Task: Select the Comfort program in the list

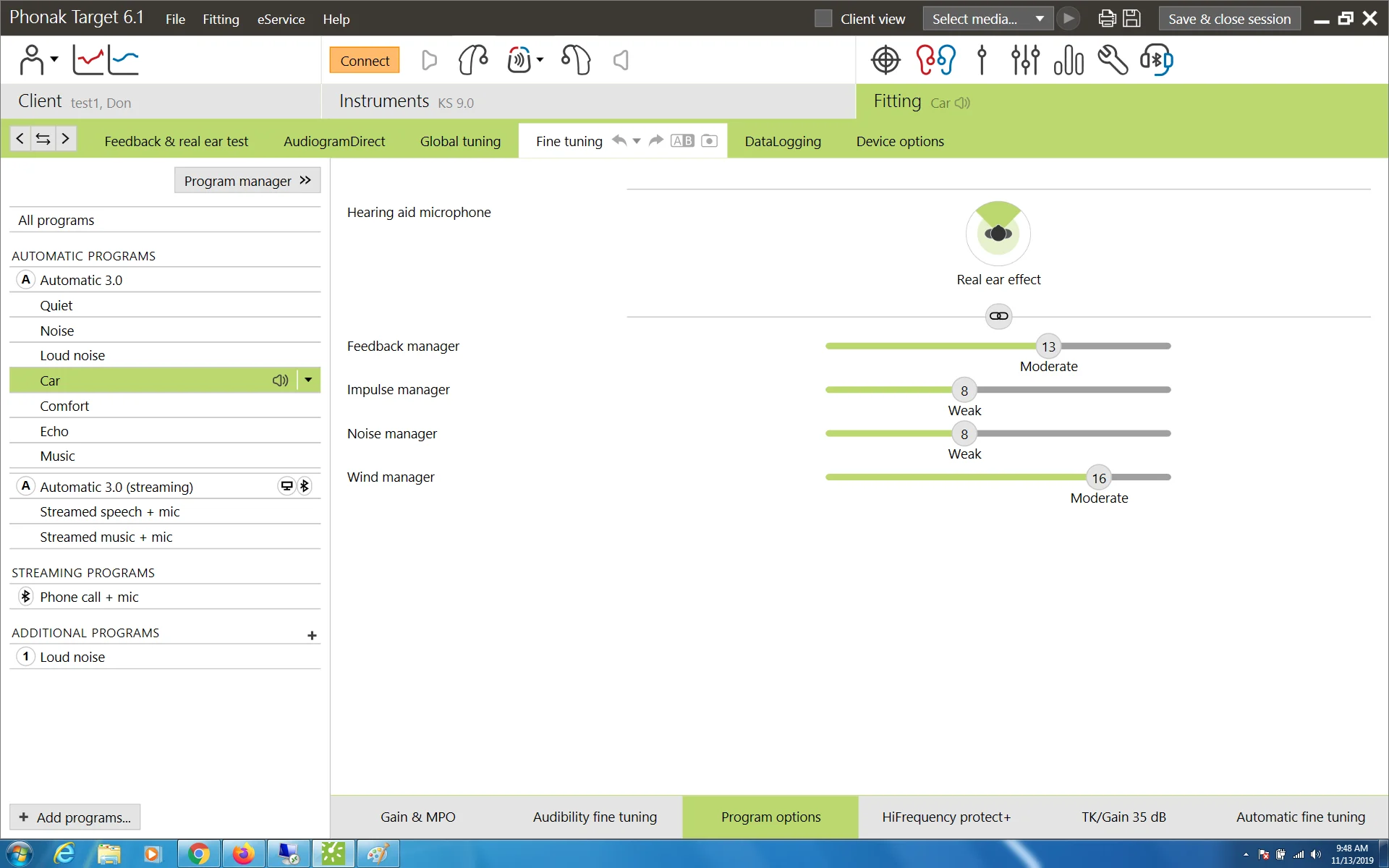Action: [165, 406]
